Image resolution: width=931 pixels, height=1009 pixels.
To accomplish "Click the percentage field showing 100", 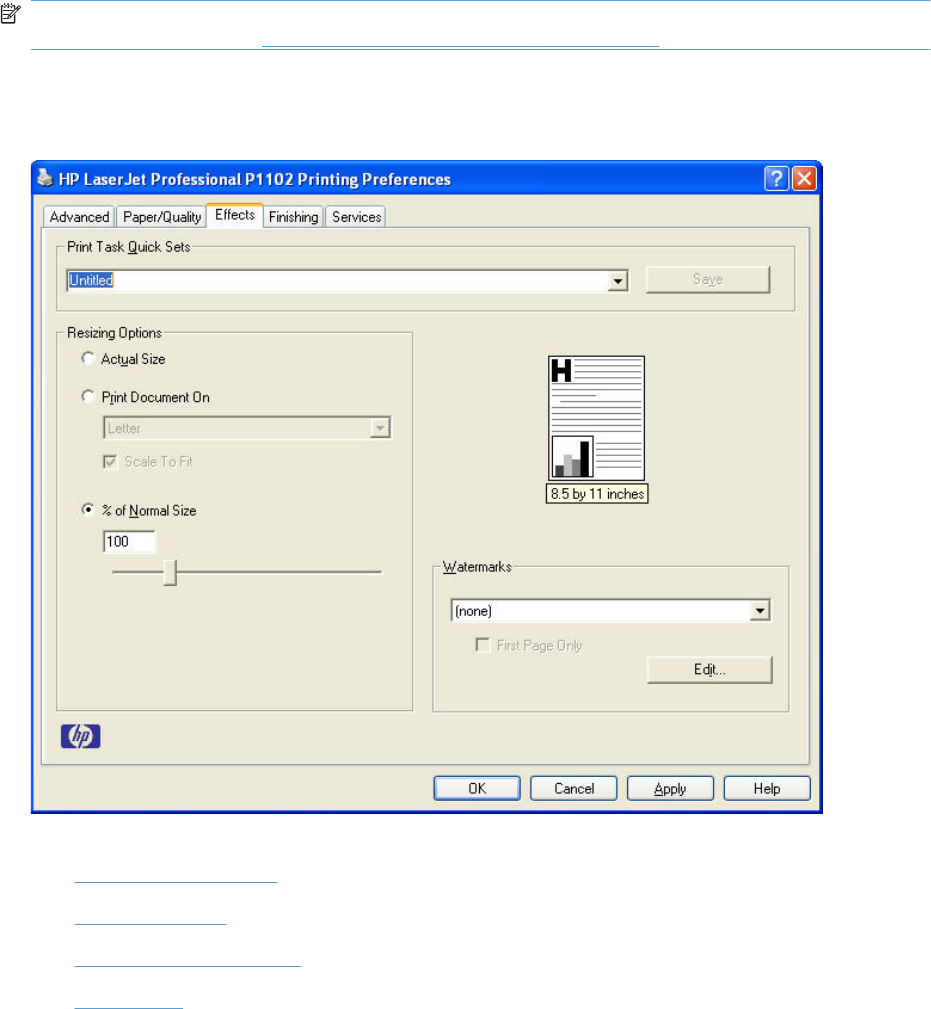I will pos(129,541).
